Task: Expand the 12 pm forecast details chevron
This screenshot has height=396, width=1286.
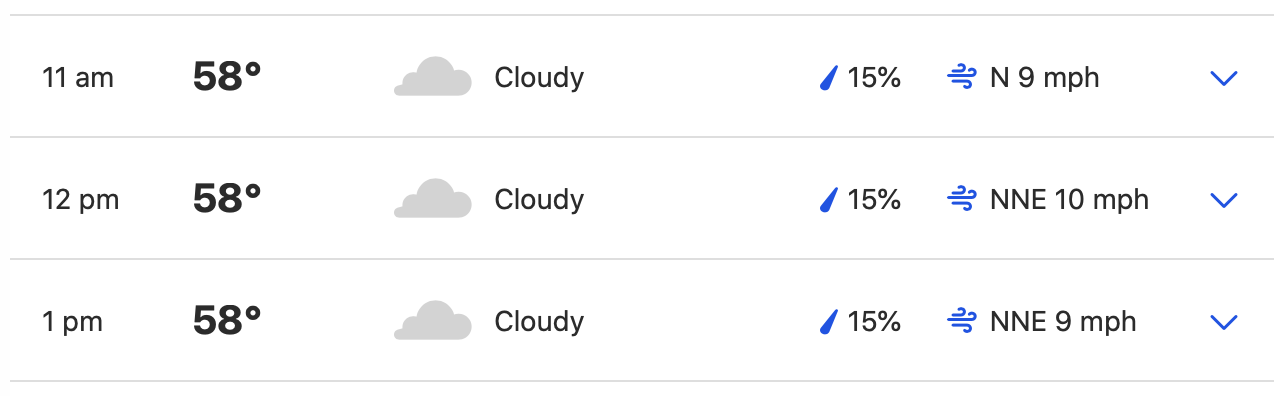Action: pos(1224,201)
